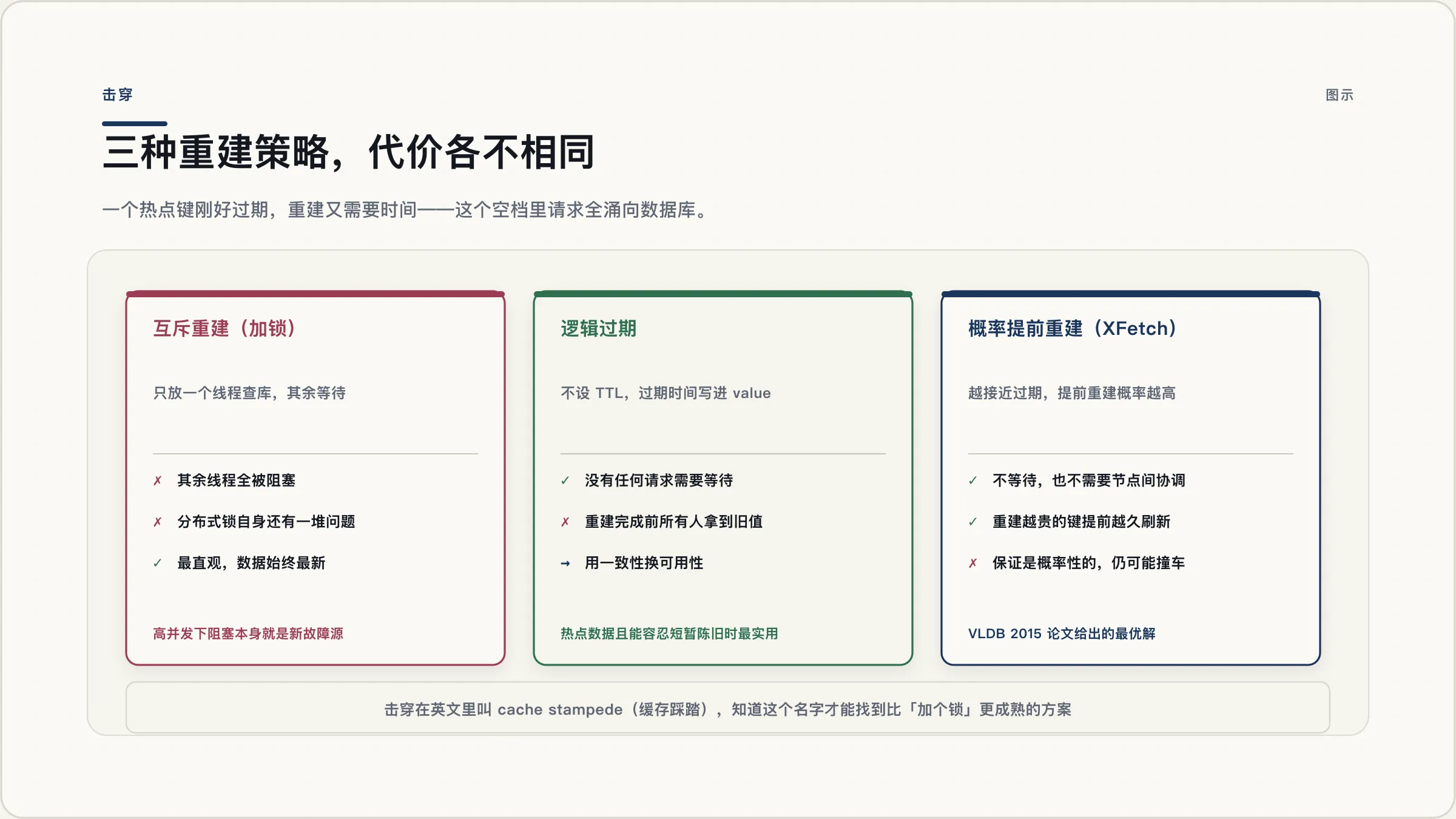1456x819 pixels.
Task: Click the title 三种重建策略，代价各不相同
Action: [349, 152]
